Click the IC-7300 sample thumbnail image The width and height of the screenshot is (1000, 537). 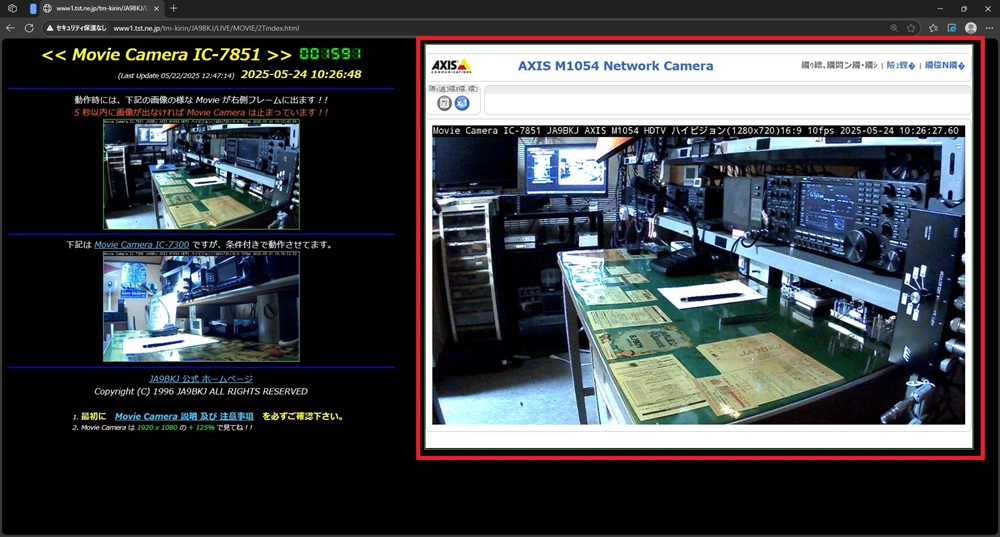[x=201, y=306]
